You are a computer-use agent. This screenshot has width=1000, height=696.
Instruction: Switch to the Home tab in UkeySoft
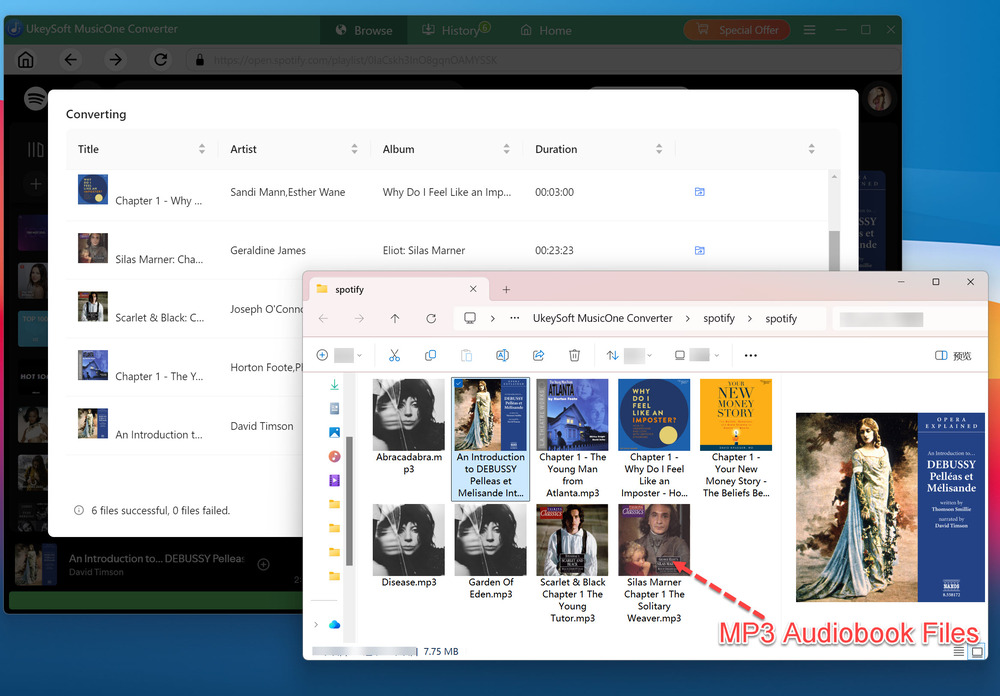click(546, 30)
